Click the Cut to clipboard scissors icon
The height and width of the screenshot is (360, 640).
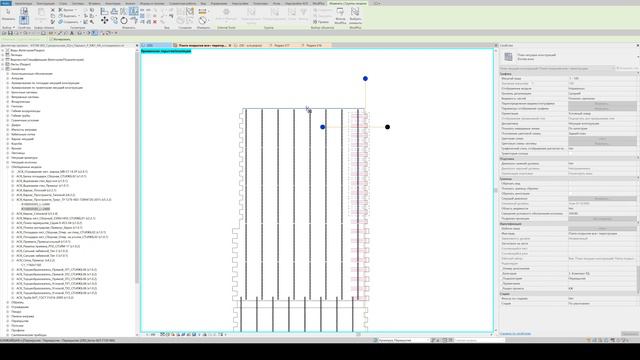tap(53, 10)
